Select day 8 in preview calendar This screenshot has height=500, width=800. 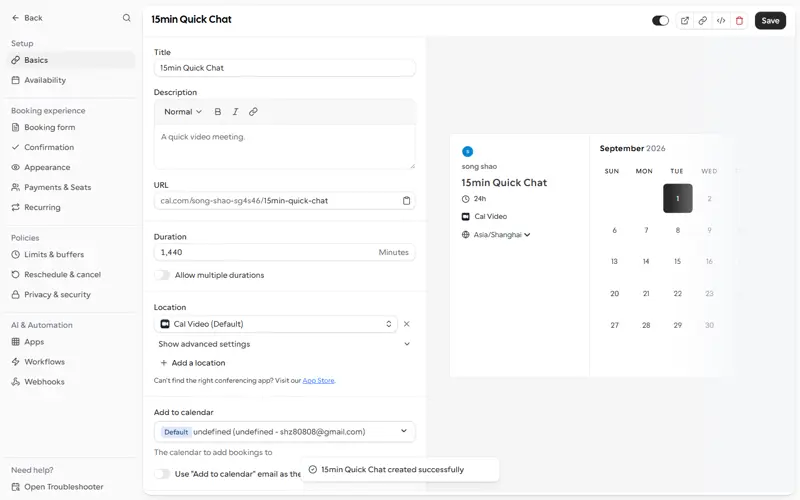pos(678,230)
